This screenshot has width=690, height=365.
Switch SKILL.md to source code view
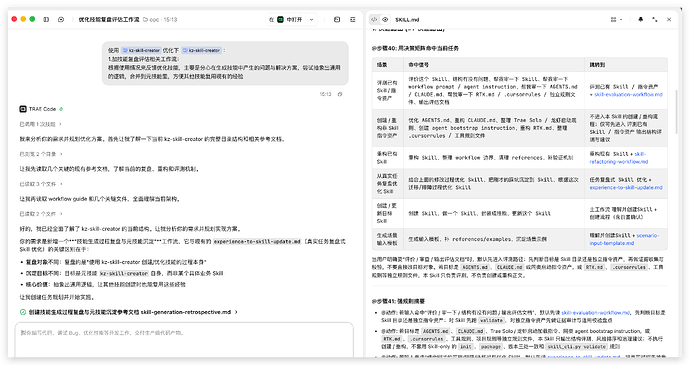pyautogui.click(x=374, y=19)
